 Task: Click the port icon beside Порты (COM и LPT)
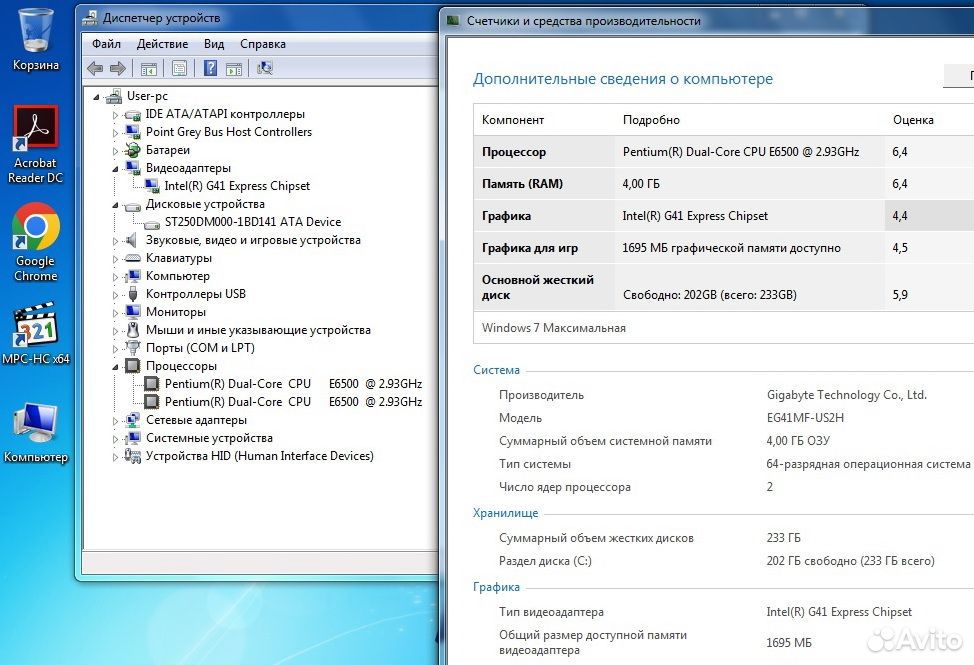[x=132, y=348]
